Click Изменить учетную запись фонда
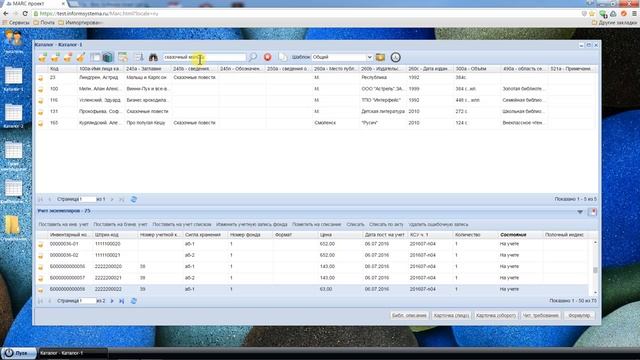The width and height of the screenshot is (640, 360). tap(251, 224)
